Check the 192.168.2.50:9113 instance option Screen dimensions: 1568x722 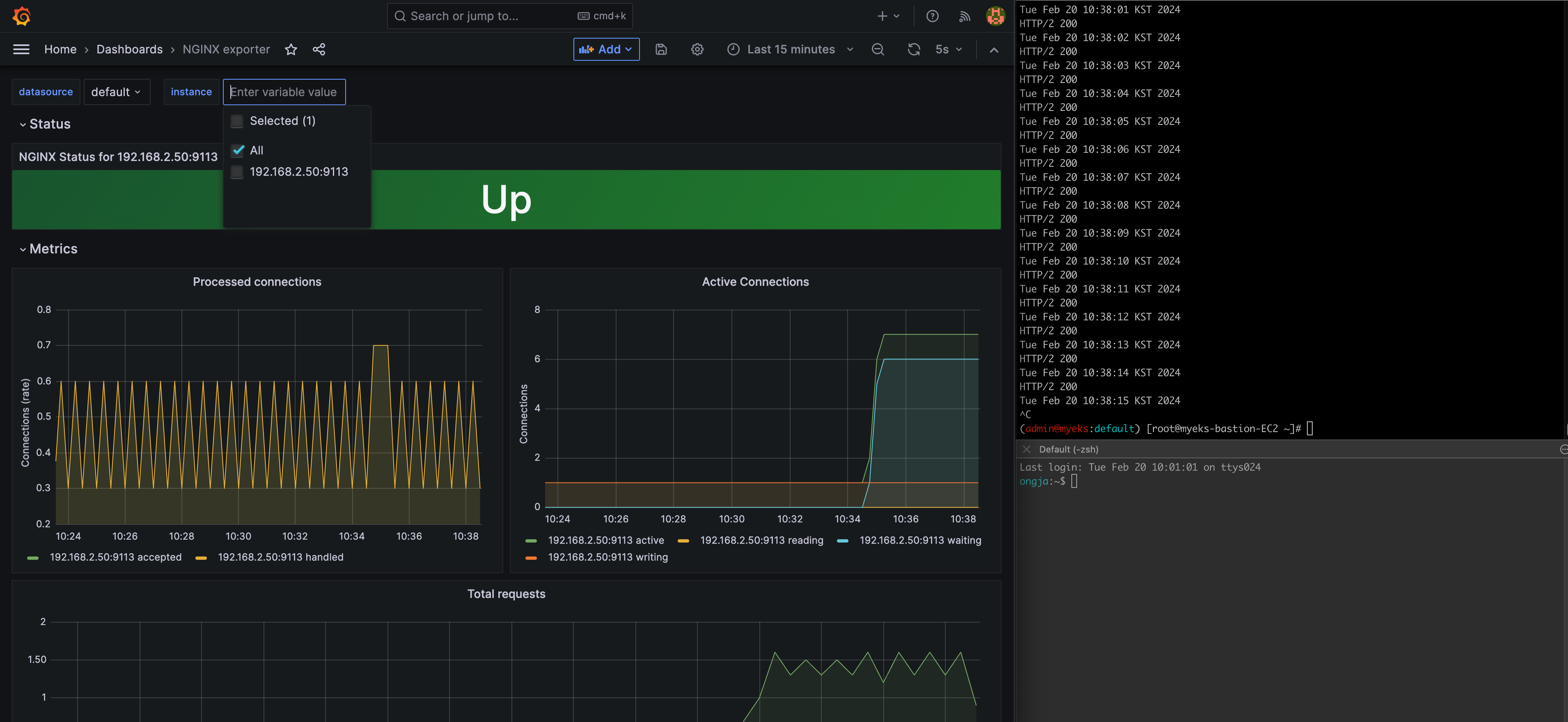point(237,172)
